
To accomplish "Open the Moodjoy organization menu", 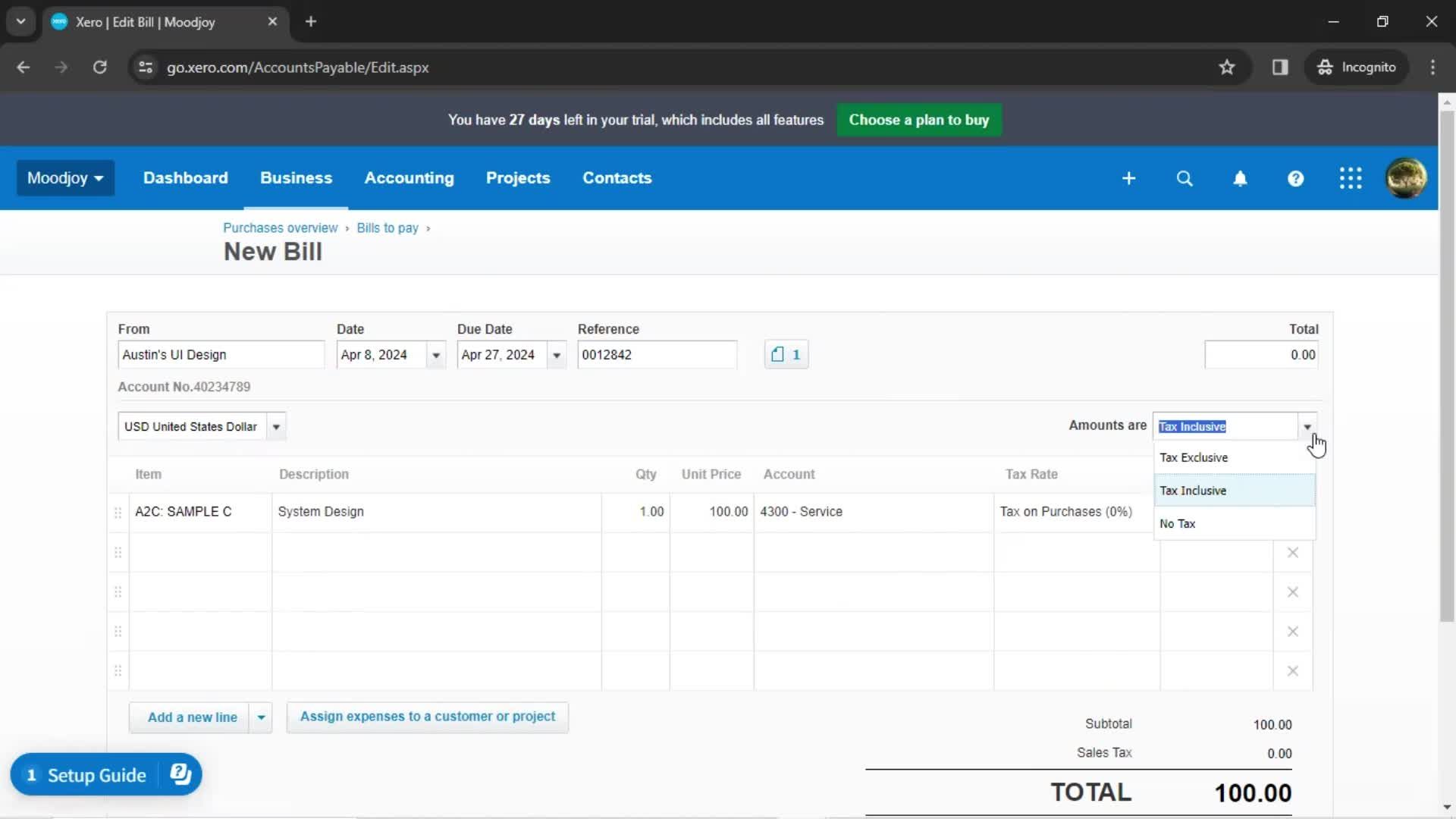I will tap(65, 178).
